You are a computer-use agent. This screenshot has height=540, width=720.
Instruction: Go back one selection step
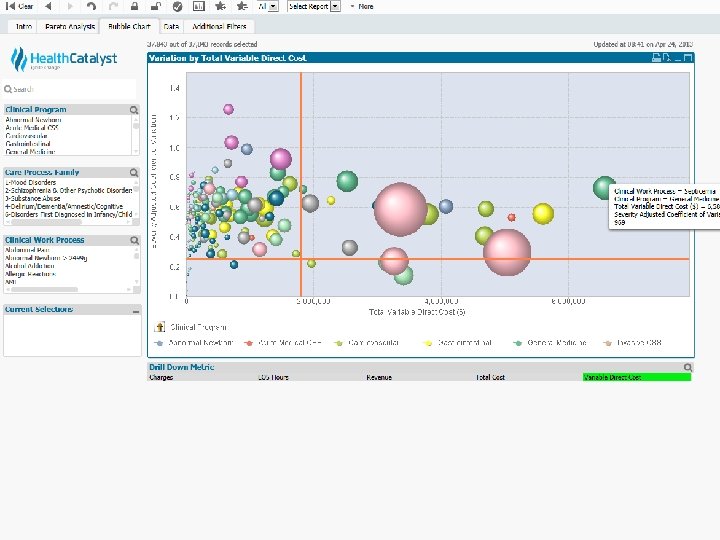48,6
